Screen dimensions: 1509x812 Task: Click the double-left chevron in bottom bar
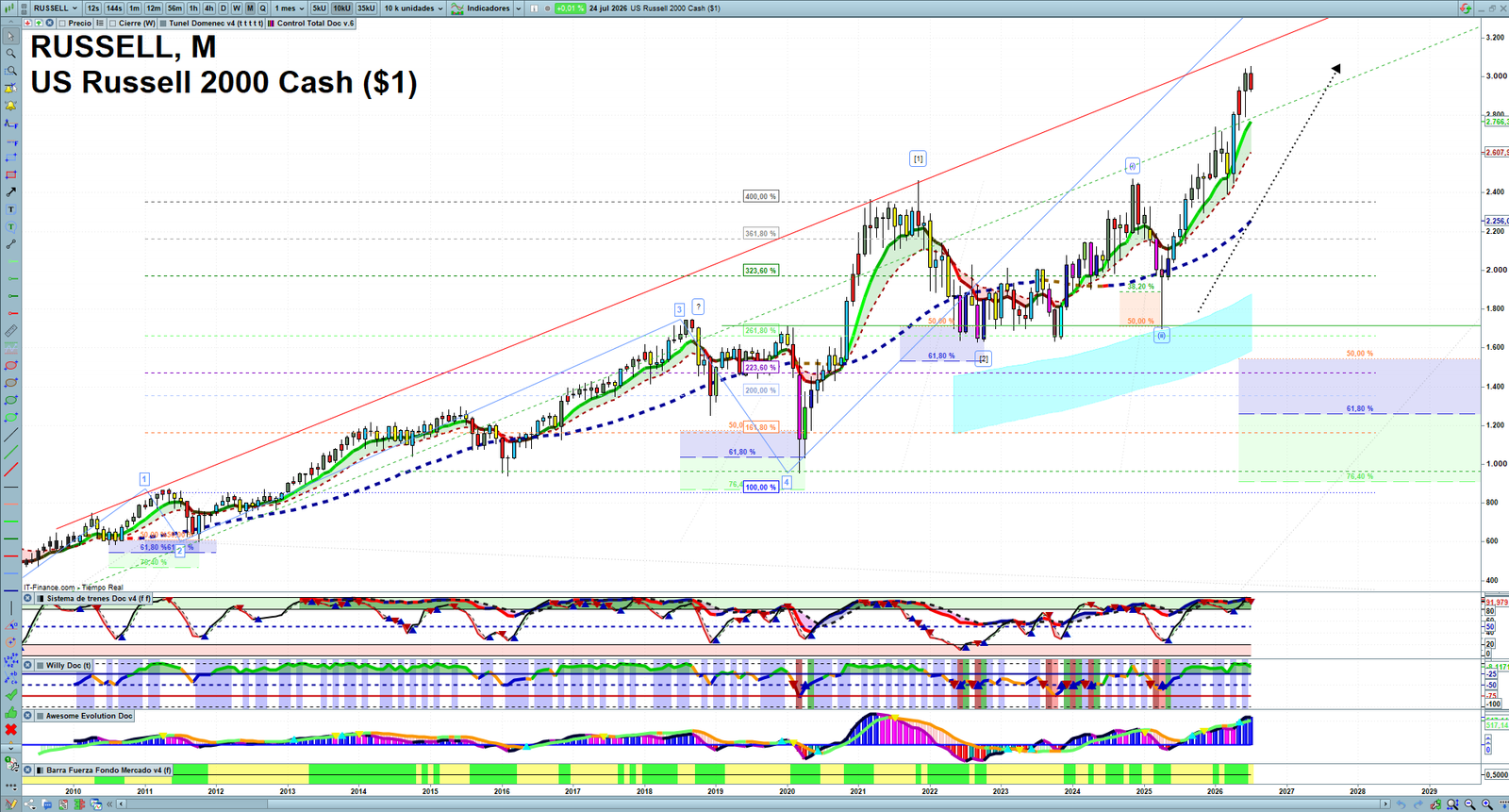point(109,804)
